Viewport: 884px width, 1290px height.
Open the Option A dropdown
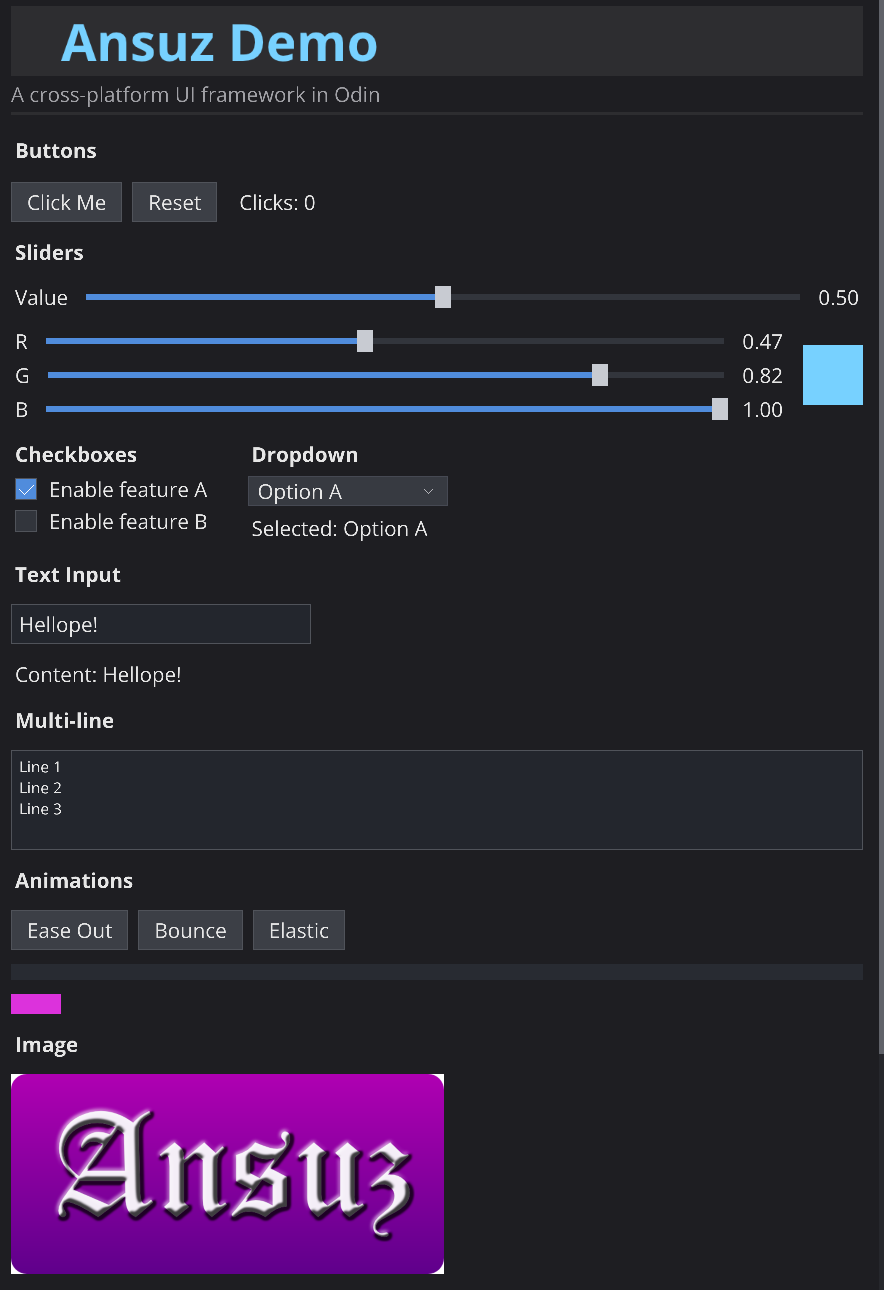[347, 491]
